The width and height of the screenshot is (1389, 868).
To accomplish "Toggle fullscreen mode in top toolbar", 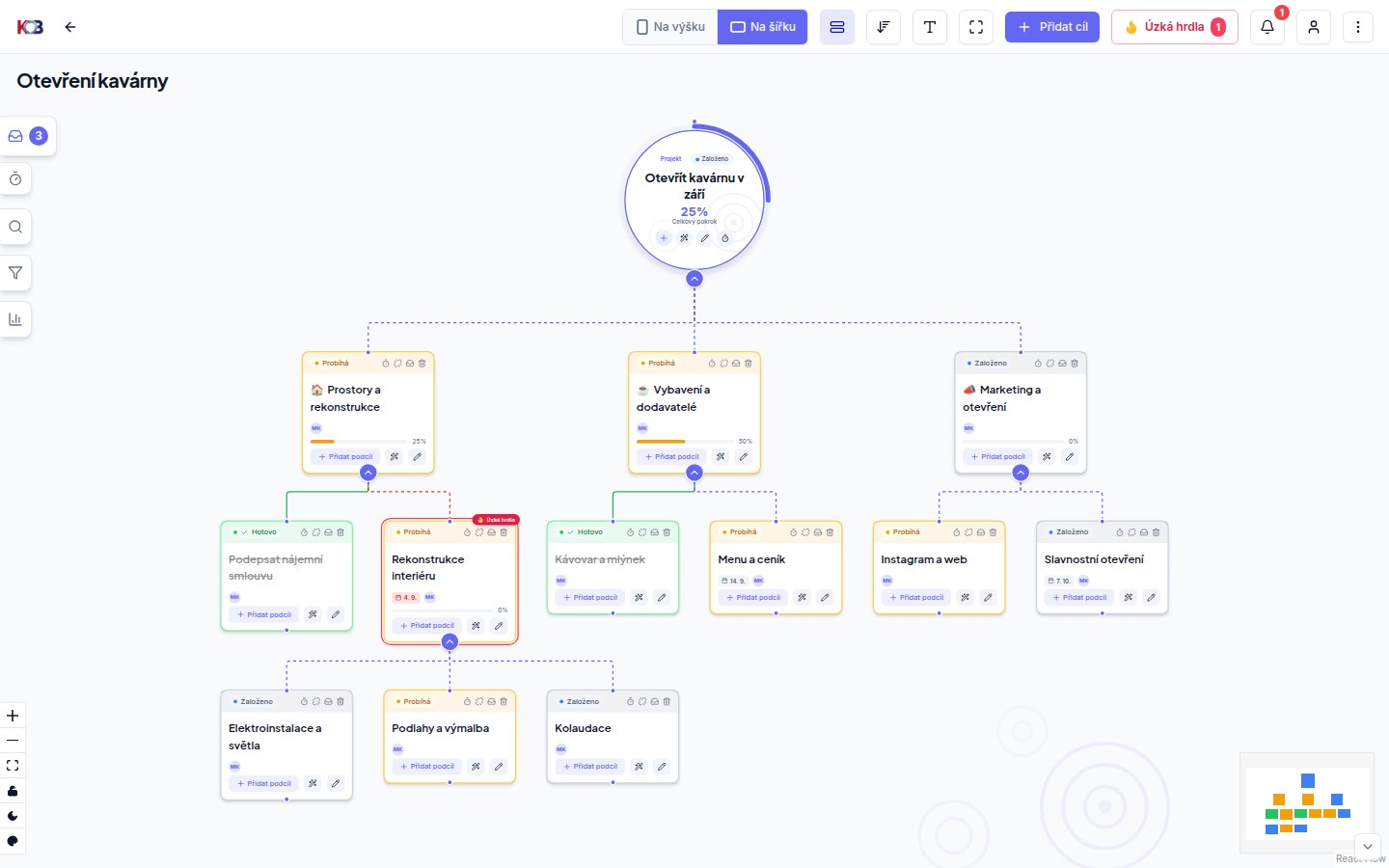I will click(x=976, y=27).
